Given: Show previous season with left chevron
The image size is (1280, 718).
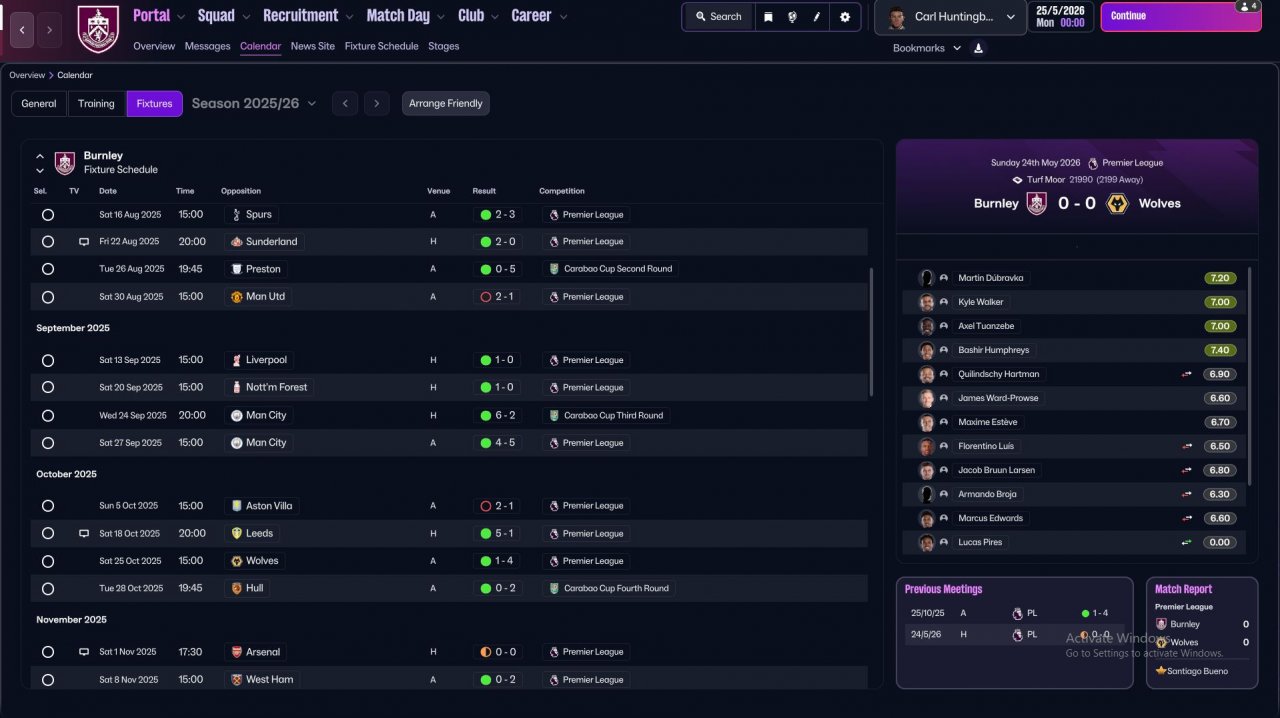Looking at the screenshot, I should (x=345, y=103).
